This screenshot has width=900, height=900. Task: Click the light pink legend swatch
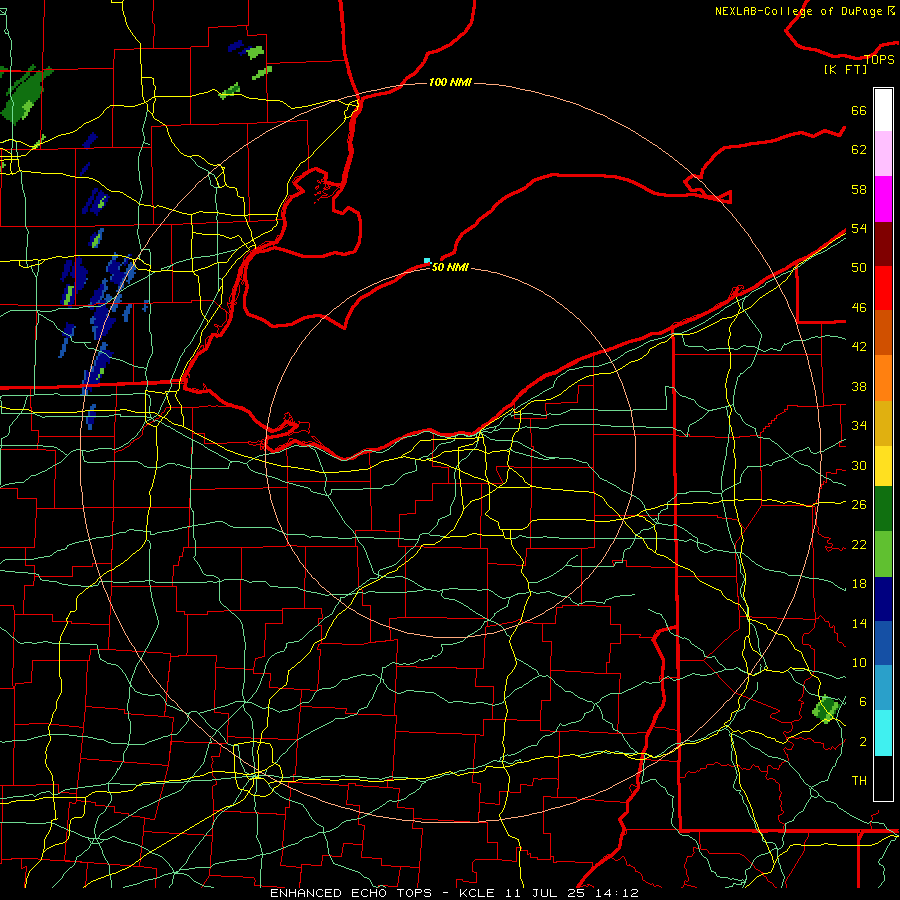coord(883,153)
